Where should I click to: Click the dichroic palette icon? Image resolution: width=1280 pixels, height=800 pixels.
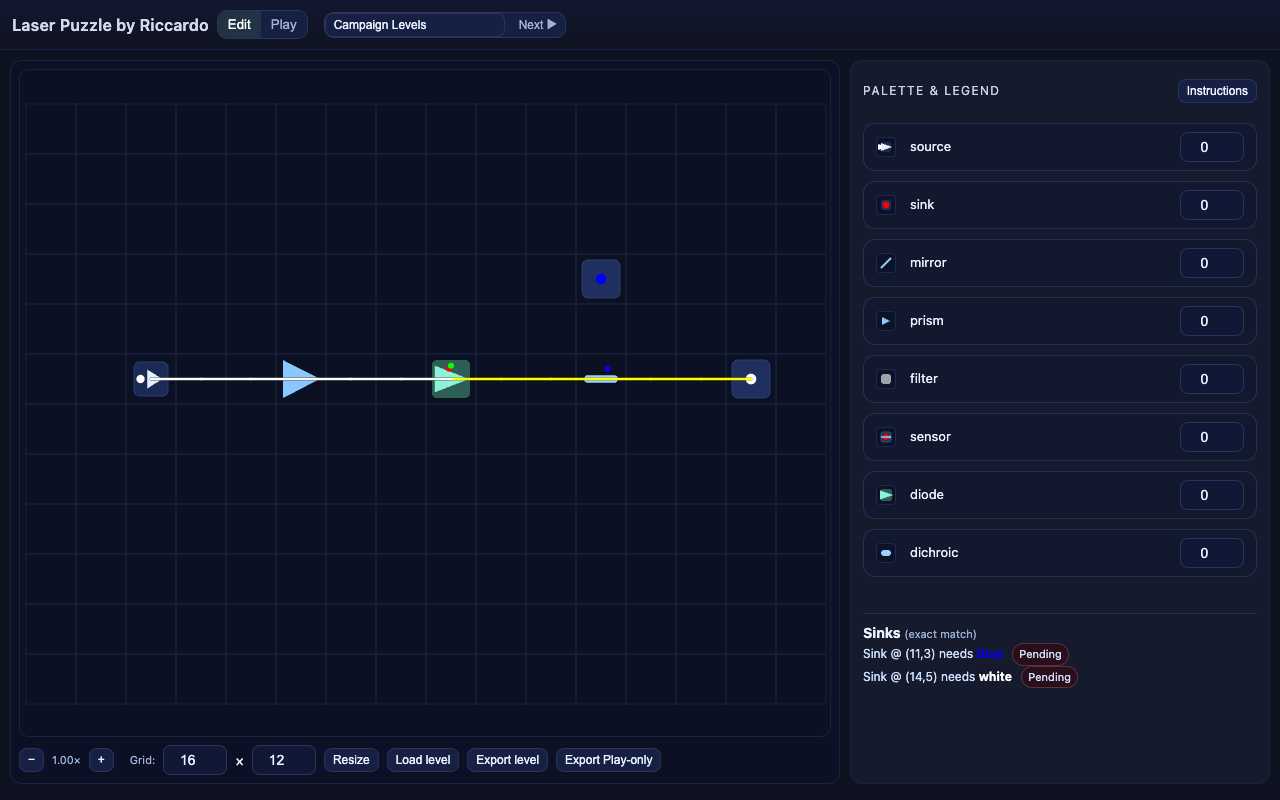885,553
